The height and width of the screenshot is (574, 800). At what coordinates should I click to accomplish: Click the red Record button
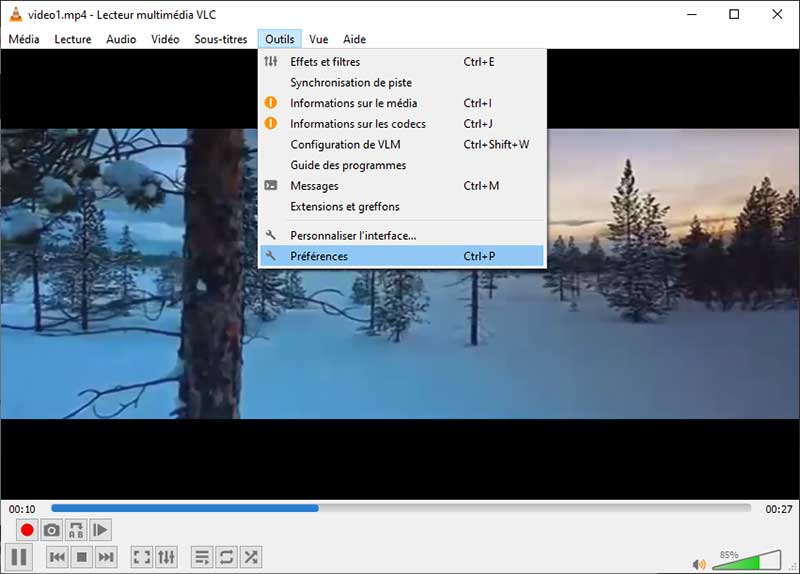pos(27,530)
